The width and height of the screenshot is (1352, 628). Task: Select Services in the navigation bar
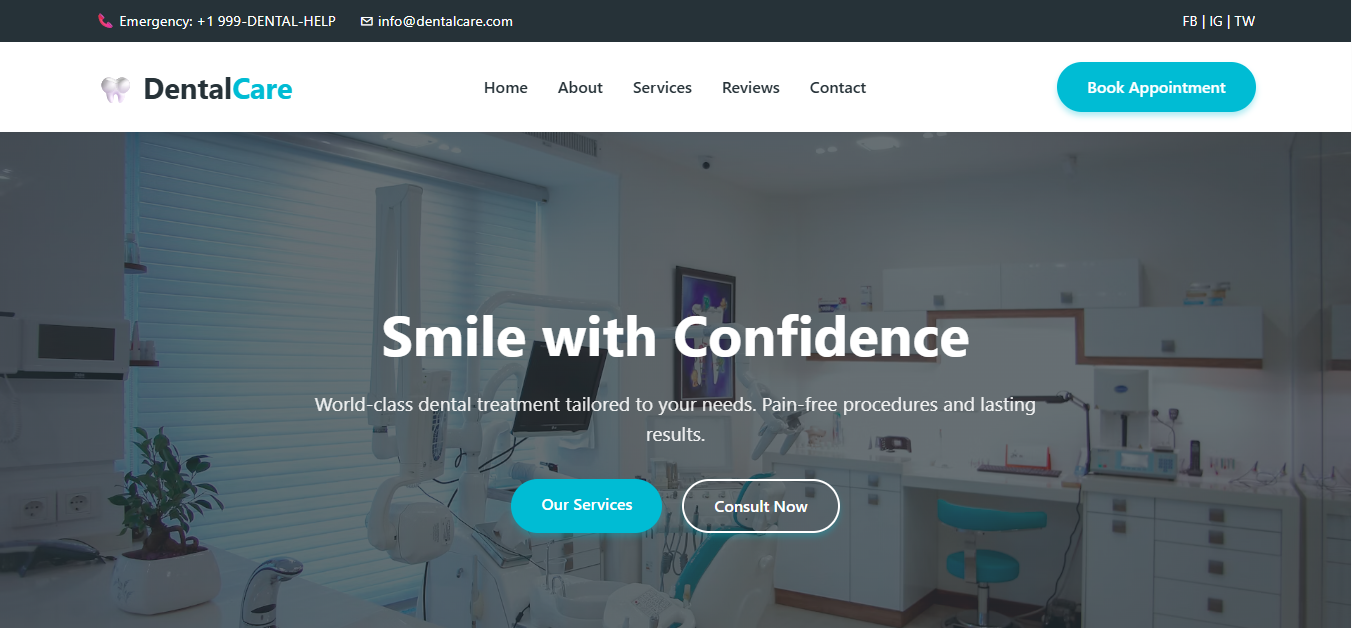[662, 88]
